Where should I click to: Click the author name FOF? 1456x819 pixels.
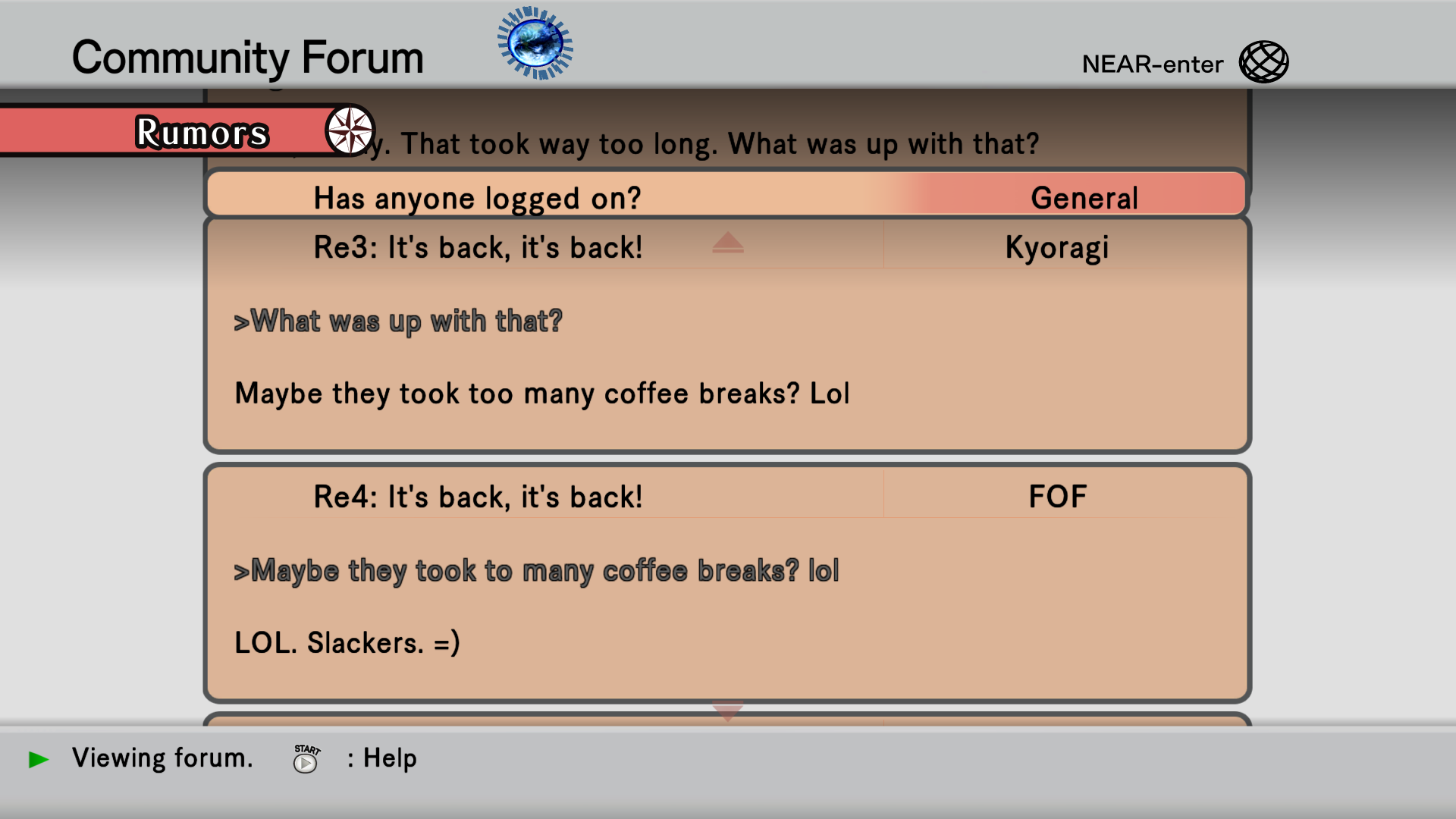pos(1057,497)
